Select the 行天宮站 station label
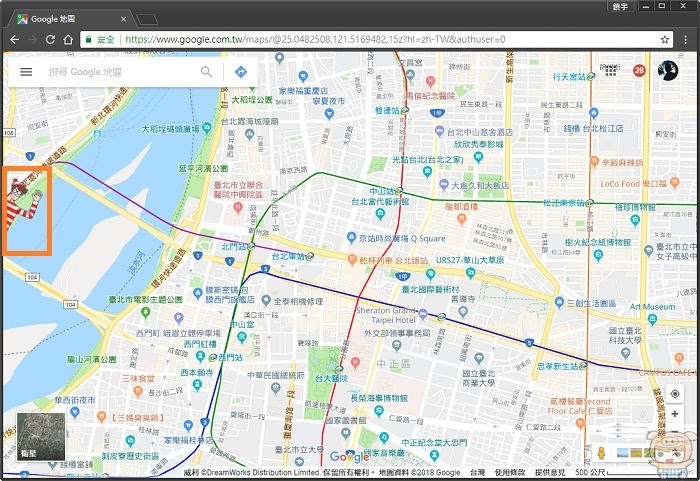Viewport: 700px width, 481px height. click(569, 77)
